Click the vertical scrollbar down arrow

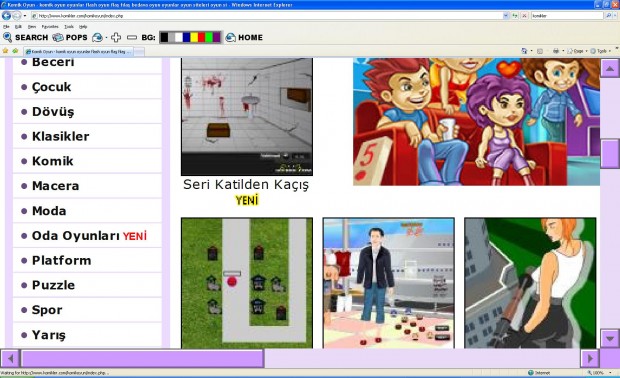[x=610, y=338]
